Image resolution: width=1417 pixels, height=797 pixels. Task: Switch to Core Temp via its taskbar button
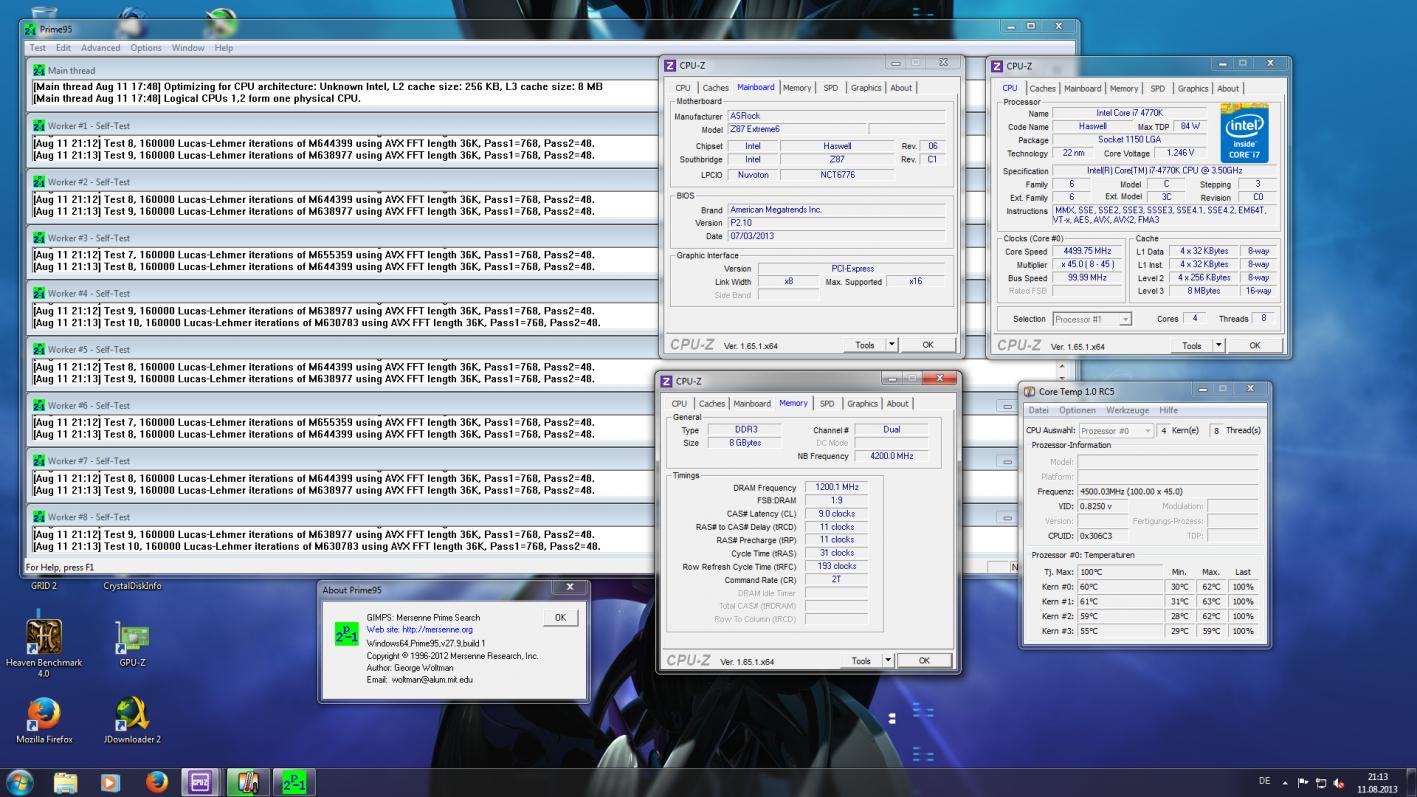[x=247, y=782]
